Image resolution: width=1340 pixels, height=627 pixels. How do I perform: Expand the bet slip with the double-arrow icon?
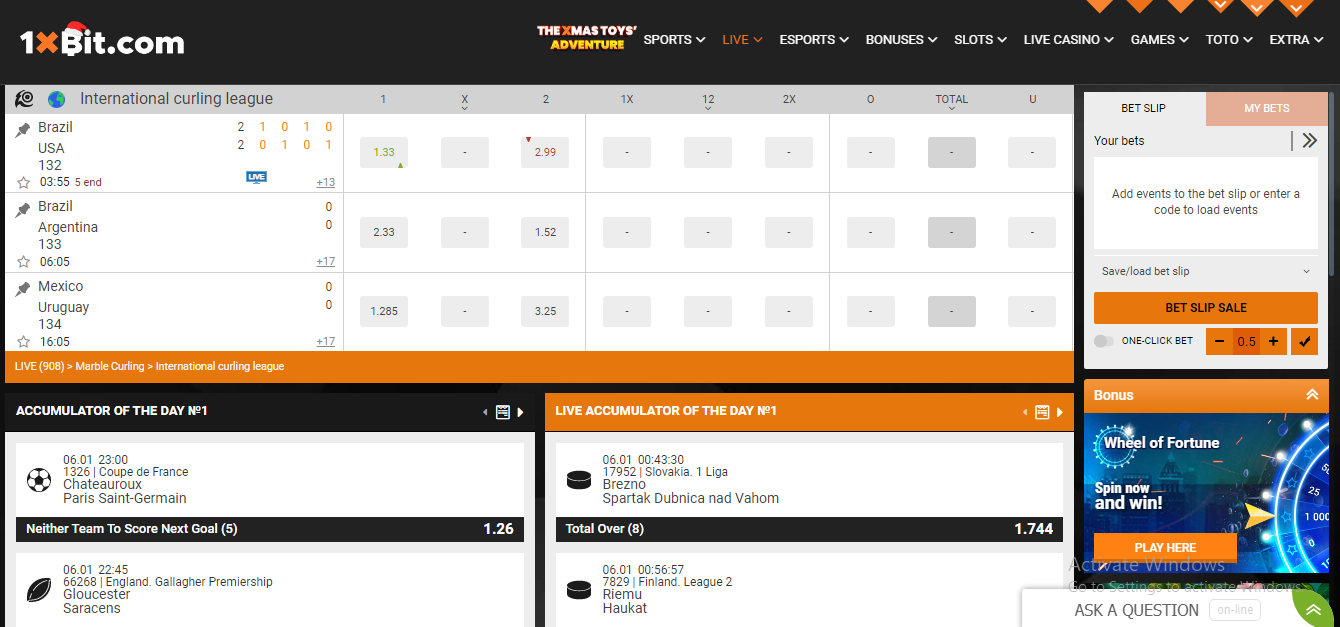point(1310,140)
